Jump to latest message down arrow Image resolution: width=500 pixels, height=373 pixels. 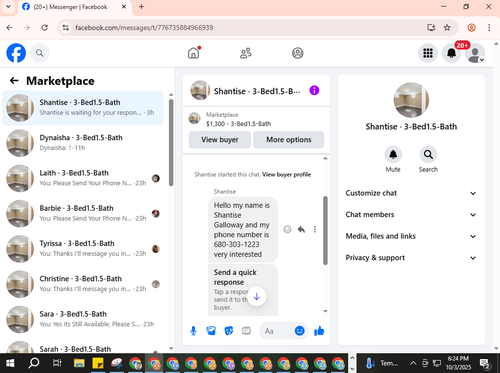click(257, 296)
